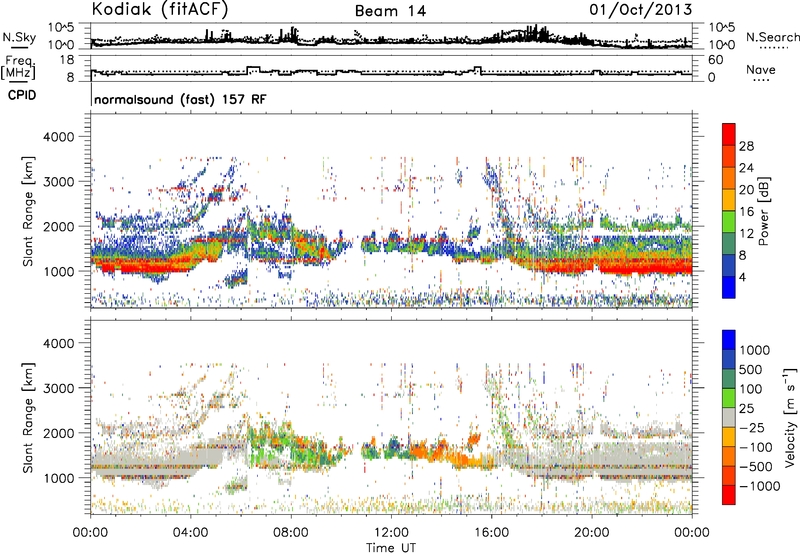800x554 pixels.
Task: Click 'Slant Range [km]' label of velocity panel
Action: coord(29,417)
